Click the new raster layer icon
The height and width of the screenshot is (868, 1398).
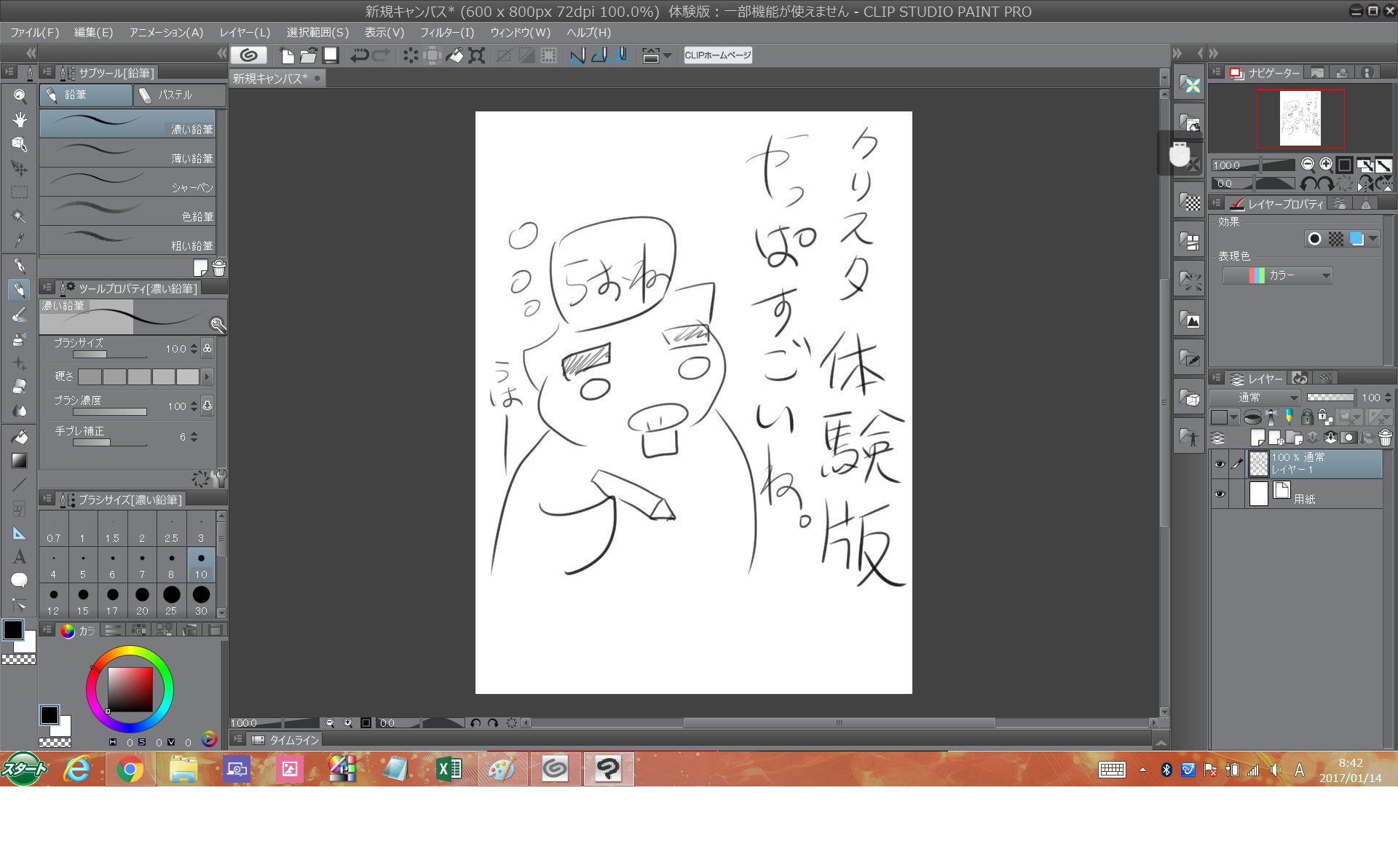[x=1257, y=438]
